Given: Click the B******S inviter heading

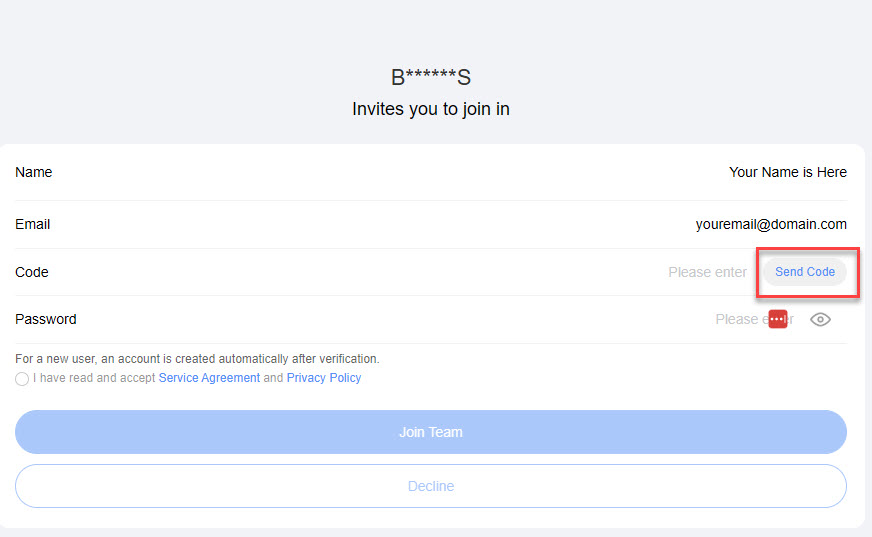Looking at the screenshot, I should pos(431,77).
